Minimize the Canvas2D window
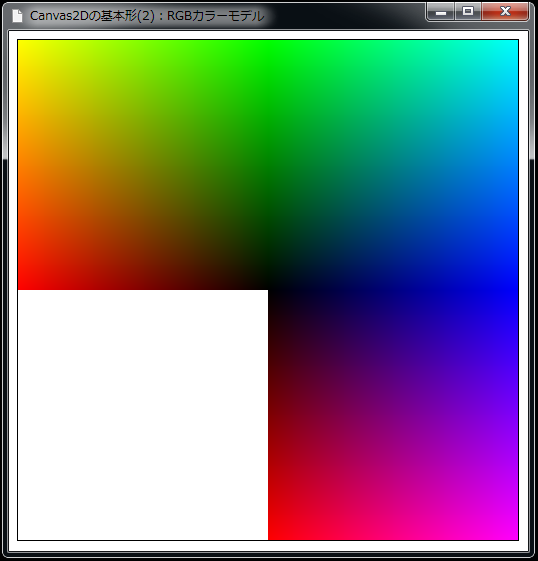Image resolution: width=538 pixels, height=561 pixels. point(441,12)
